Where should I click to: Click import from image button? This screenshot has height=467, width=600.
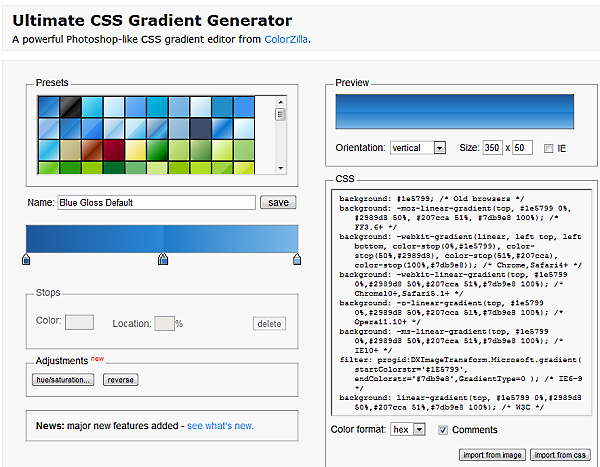coord(490,455)
